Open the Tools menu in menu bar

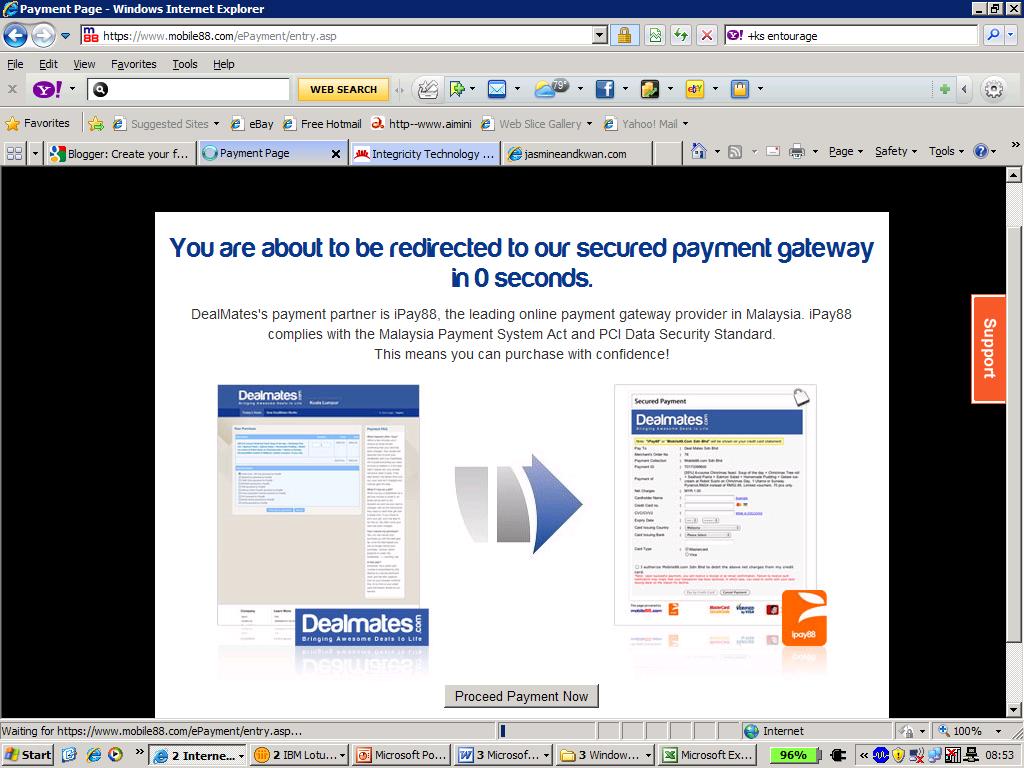[x=185, y=64]
